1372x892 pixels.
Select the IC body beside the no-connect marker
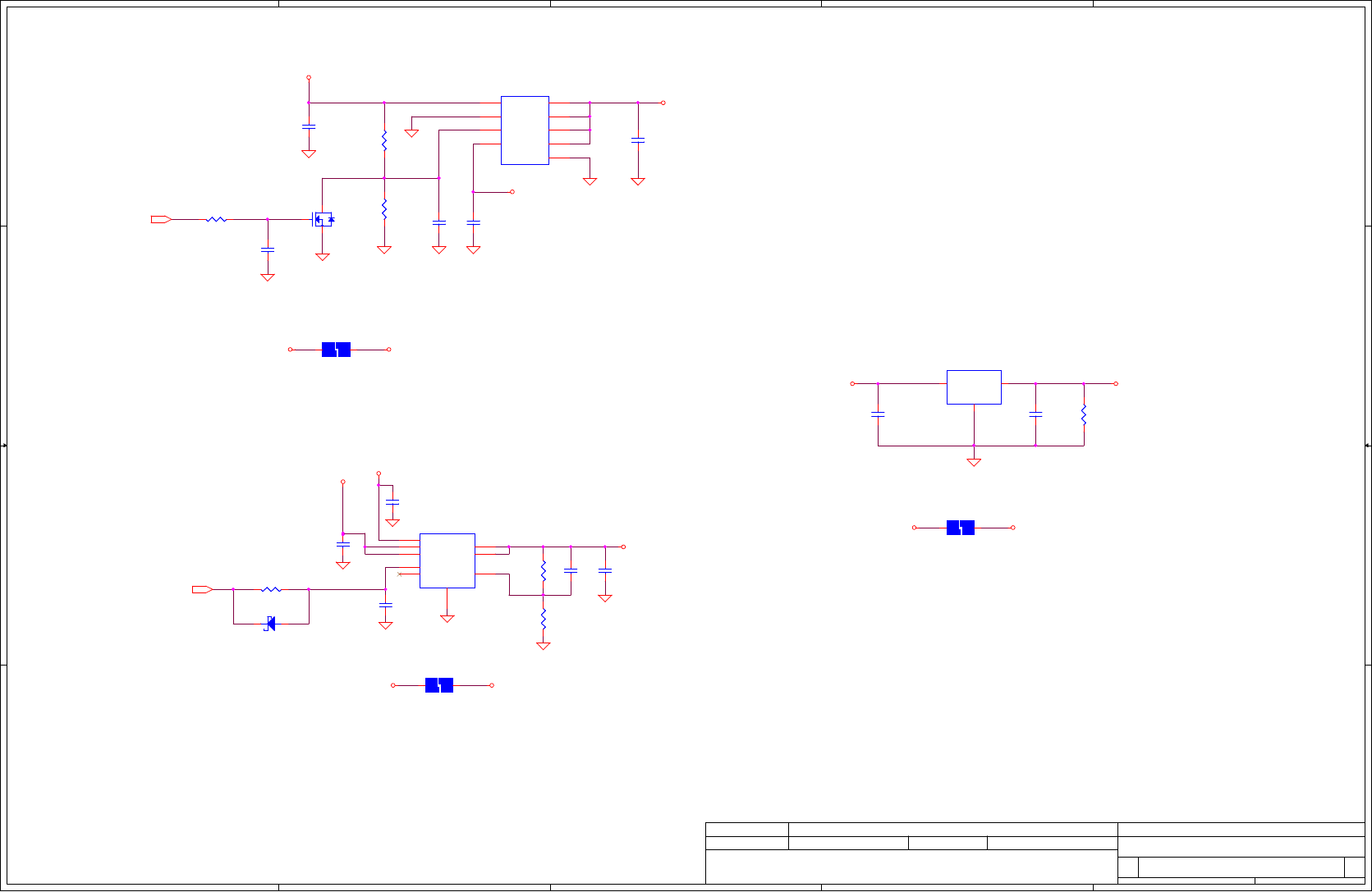pos(447,560)
